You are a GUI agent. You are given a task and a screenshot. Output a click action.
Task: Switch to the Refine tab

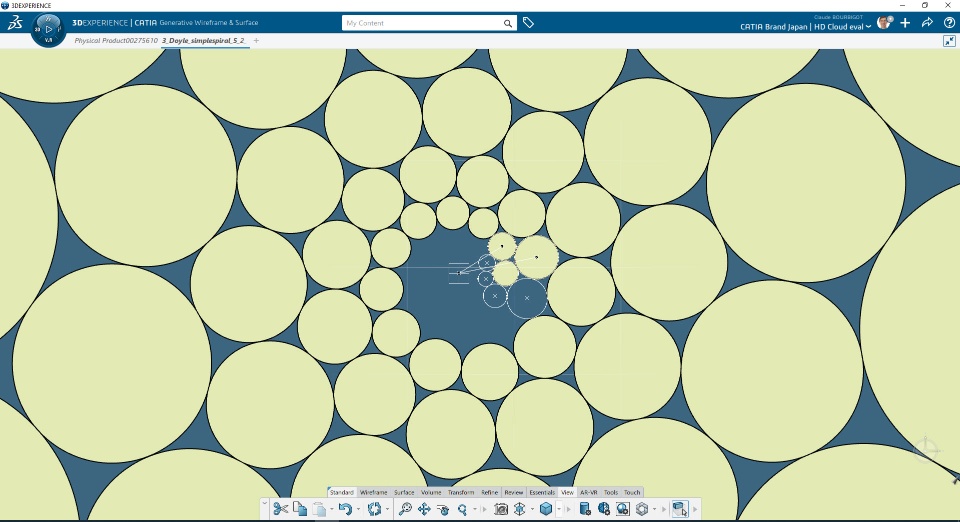(489, 492)
